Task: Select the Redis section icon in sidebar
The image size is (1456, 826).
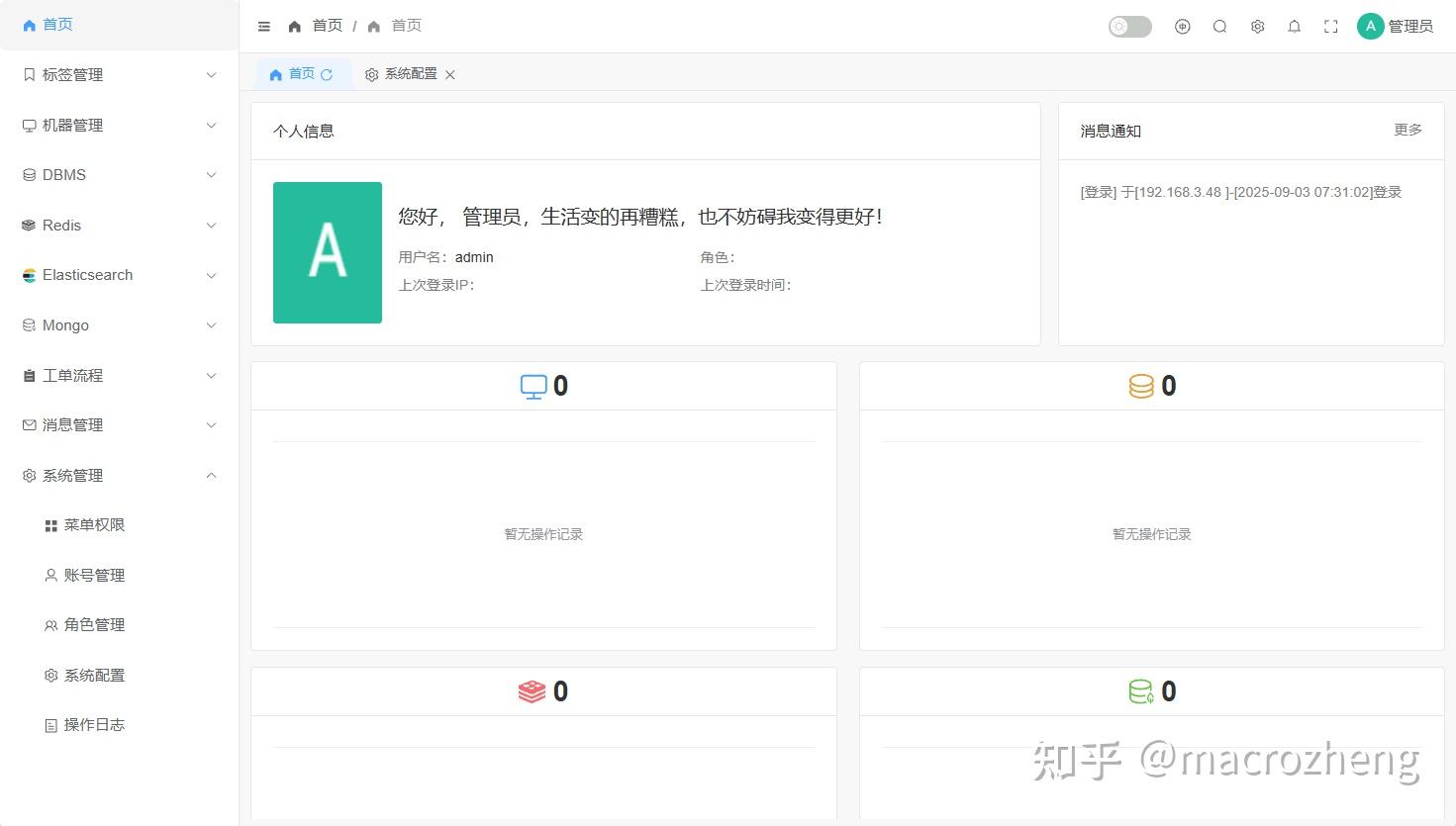Action: click(x=27, y=226)
